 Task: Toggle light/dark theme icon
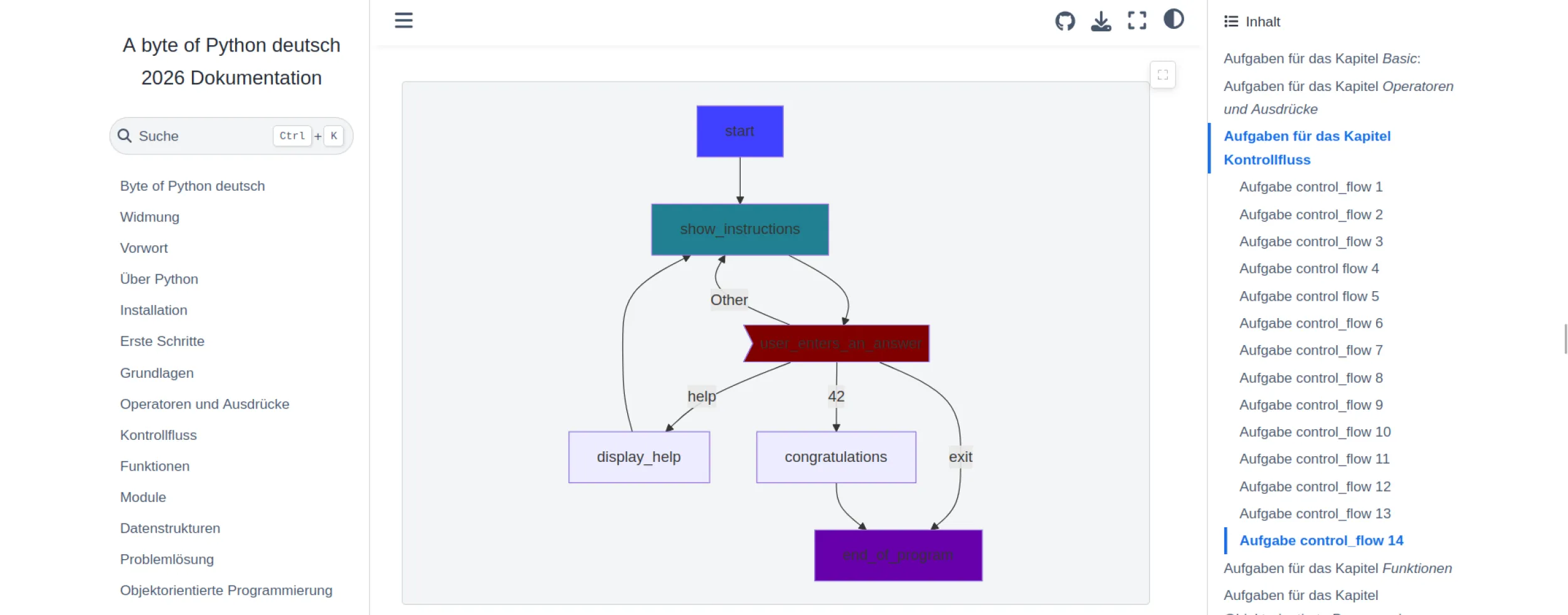tap(1173, 19)
